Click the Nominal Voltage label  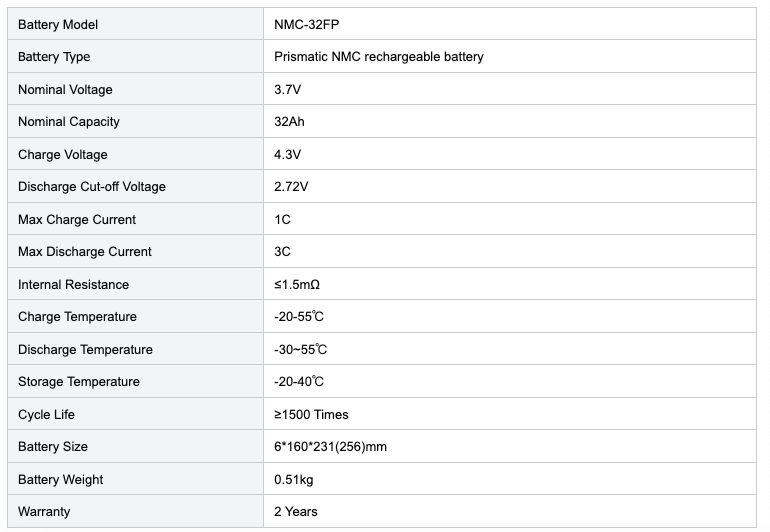65,89
